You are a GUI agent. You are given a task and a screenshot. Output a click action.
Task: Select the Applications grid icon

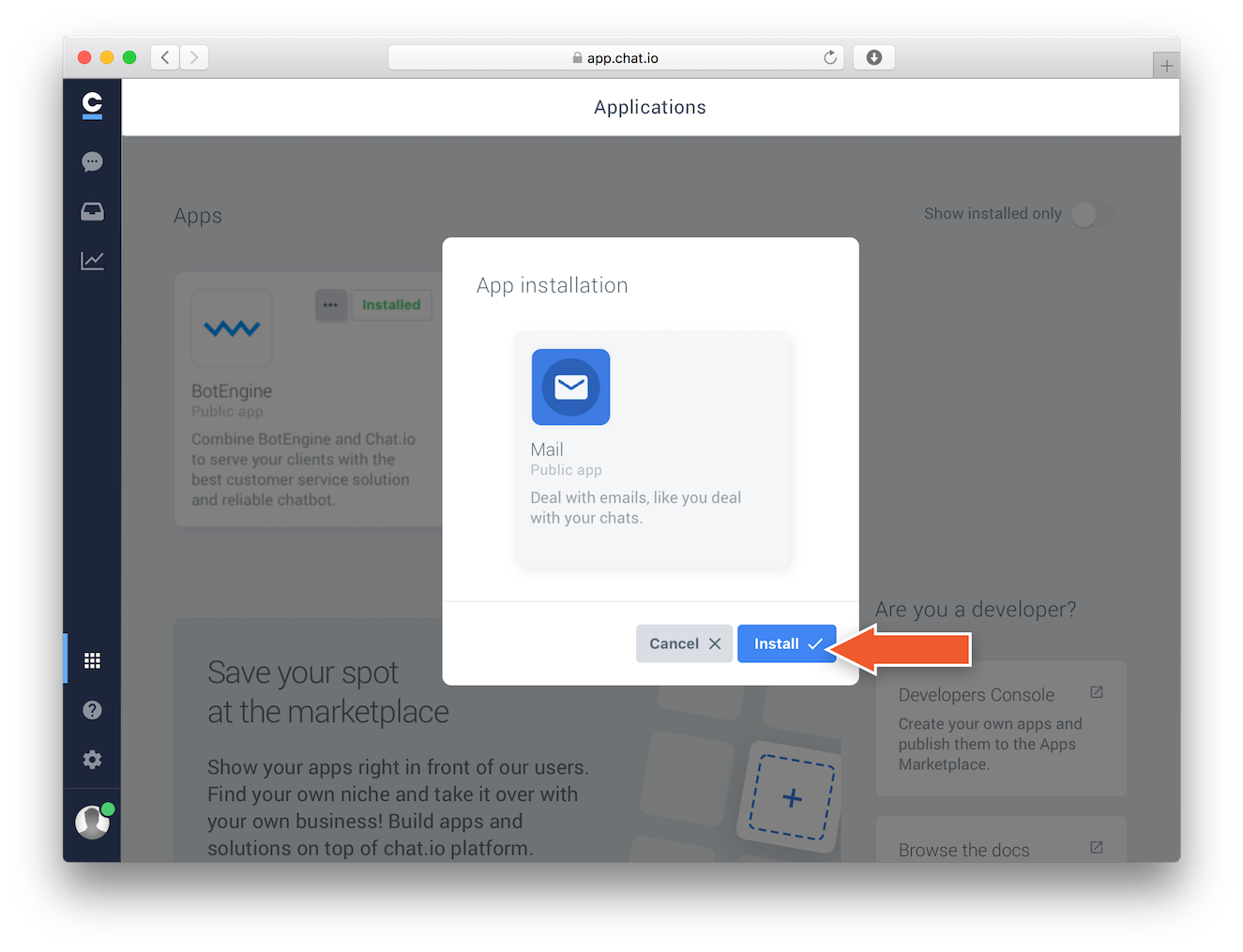point(92,660)
